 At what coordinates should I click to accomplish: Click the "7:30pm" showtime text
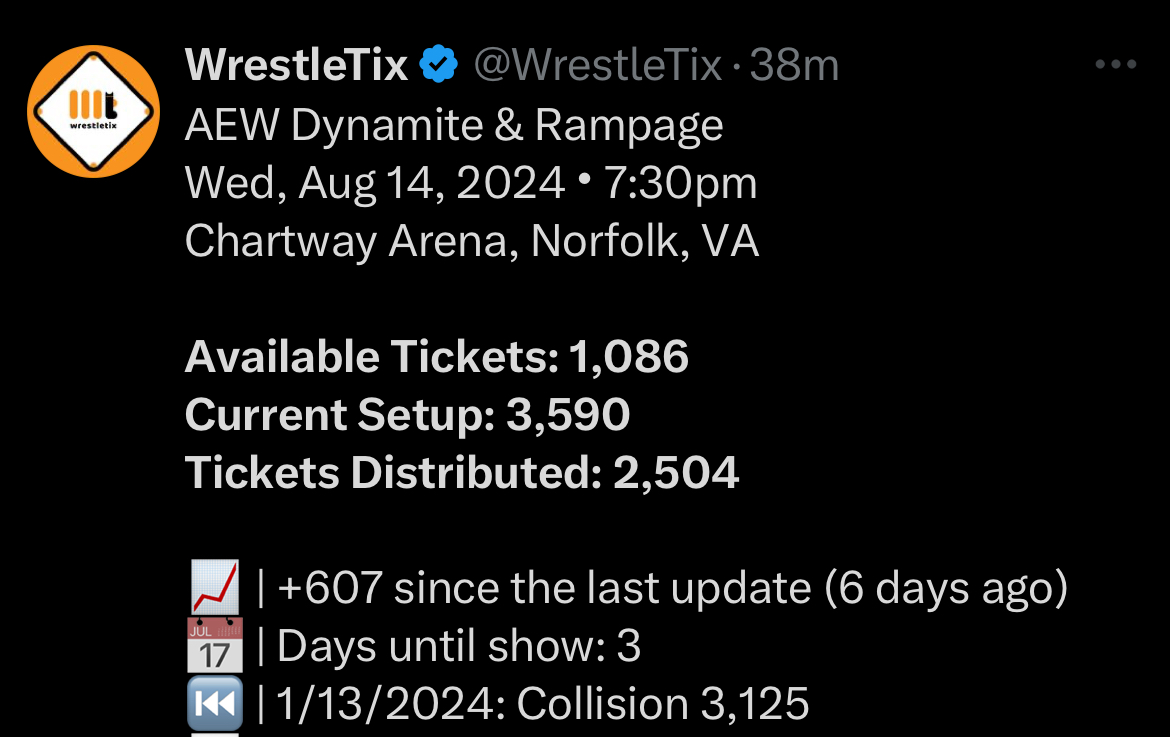click(x=683, y=183)
